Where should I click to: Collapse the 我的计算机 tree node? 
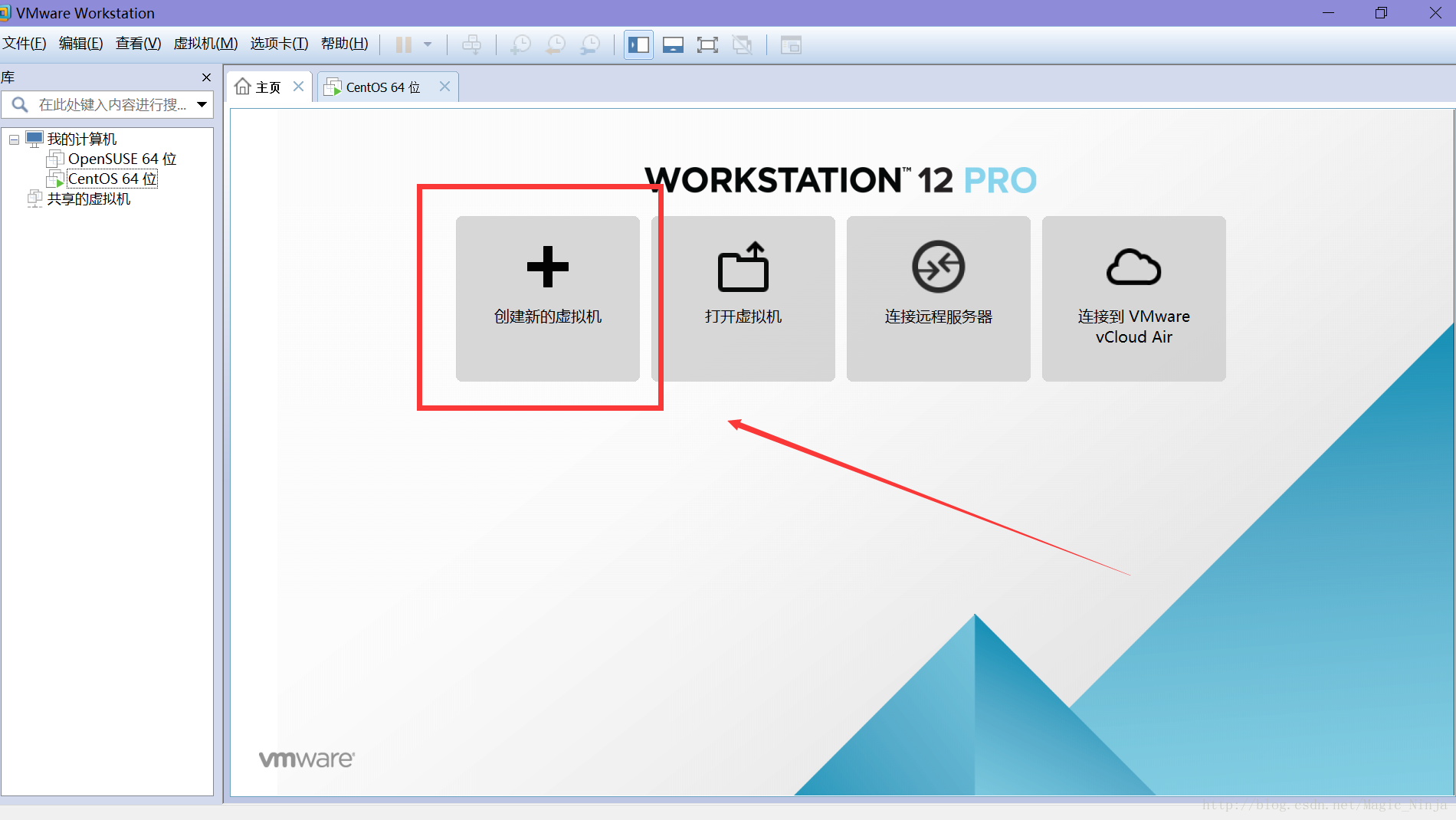pyautogui.click(x=14, y=139)
